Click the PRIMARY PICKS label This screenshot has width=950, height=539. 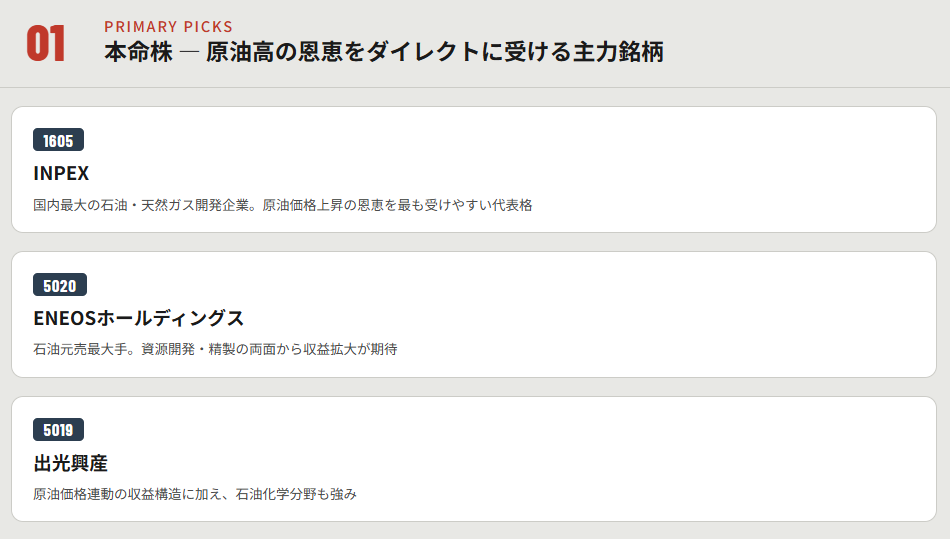point(168,26)
